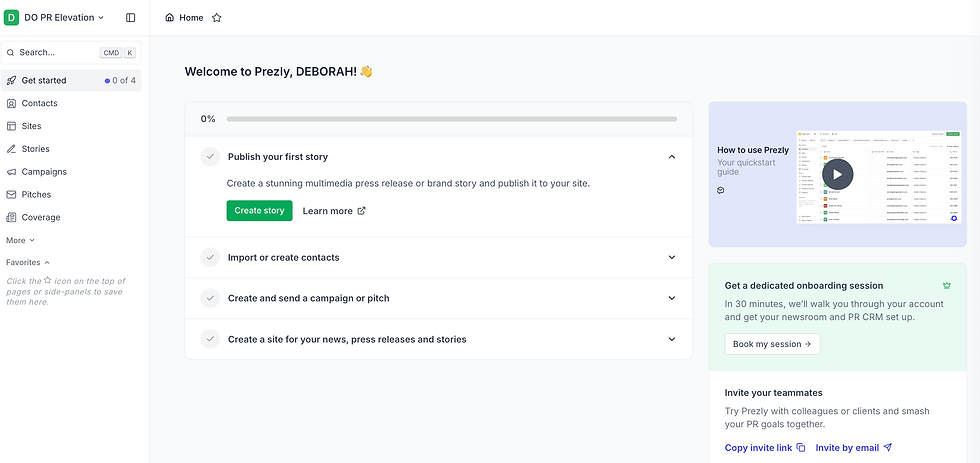This screenshot has height=463, width=980.
Task: Play the How to use Prezly video
Action: pos(837,174)
